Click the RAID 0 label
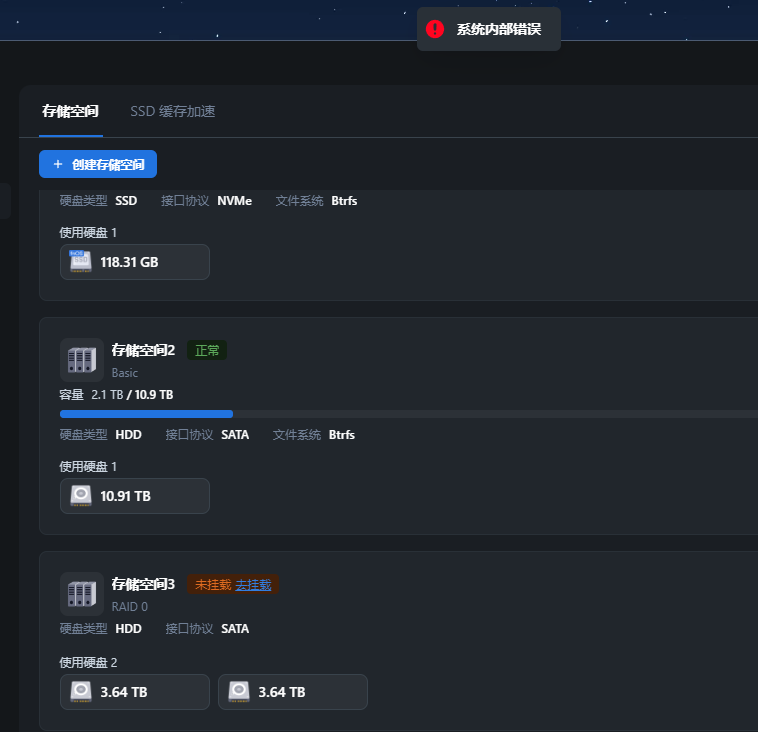 click(x=130, y=607)
